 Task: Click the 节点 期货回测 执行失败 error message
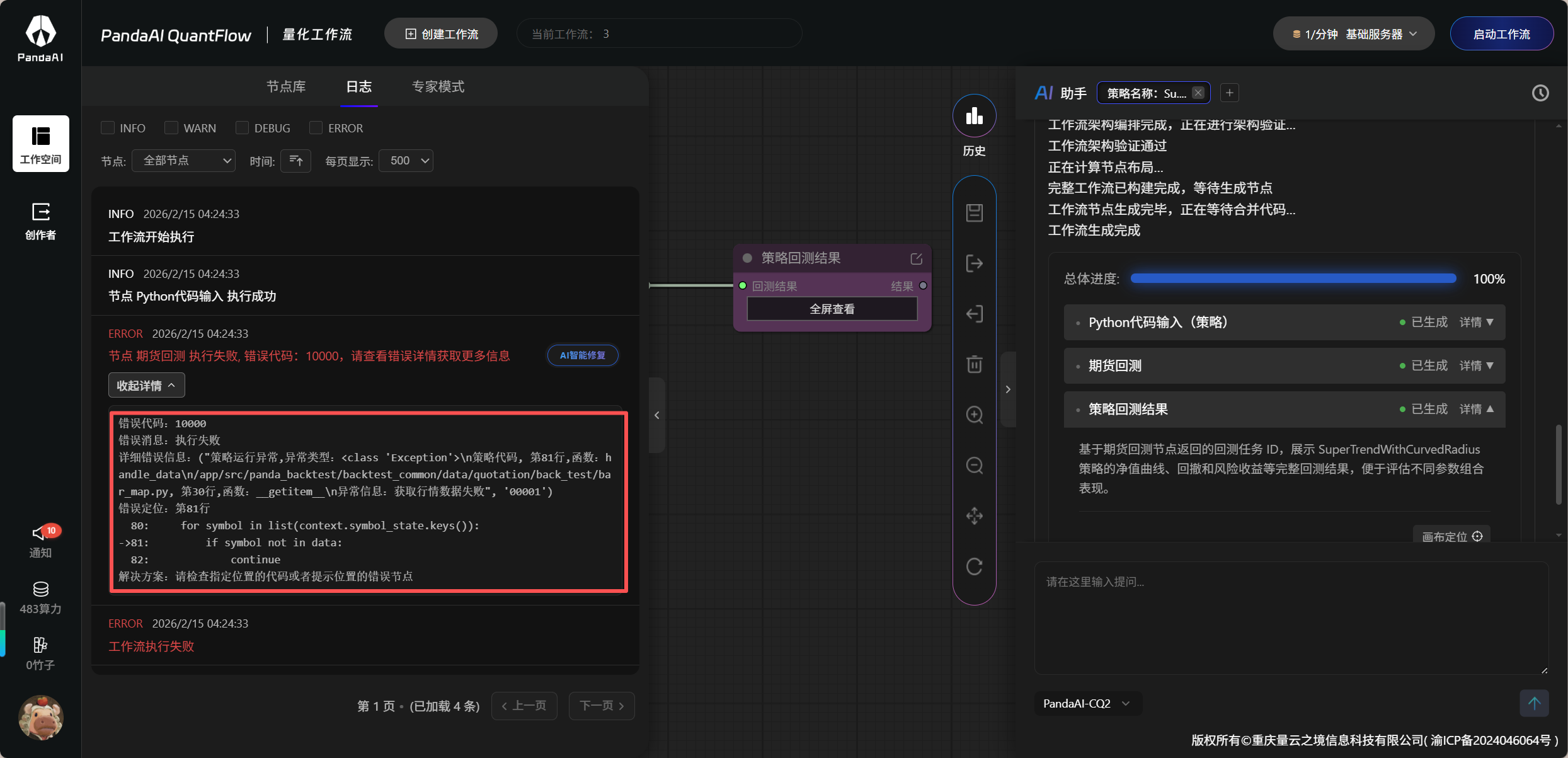point(309,356)
